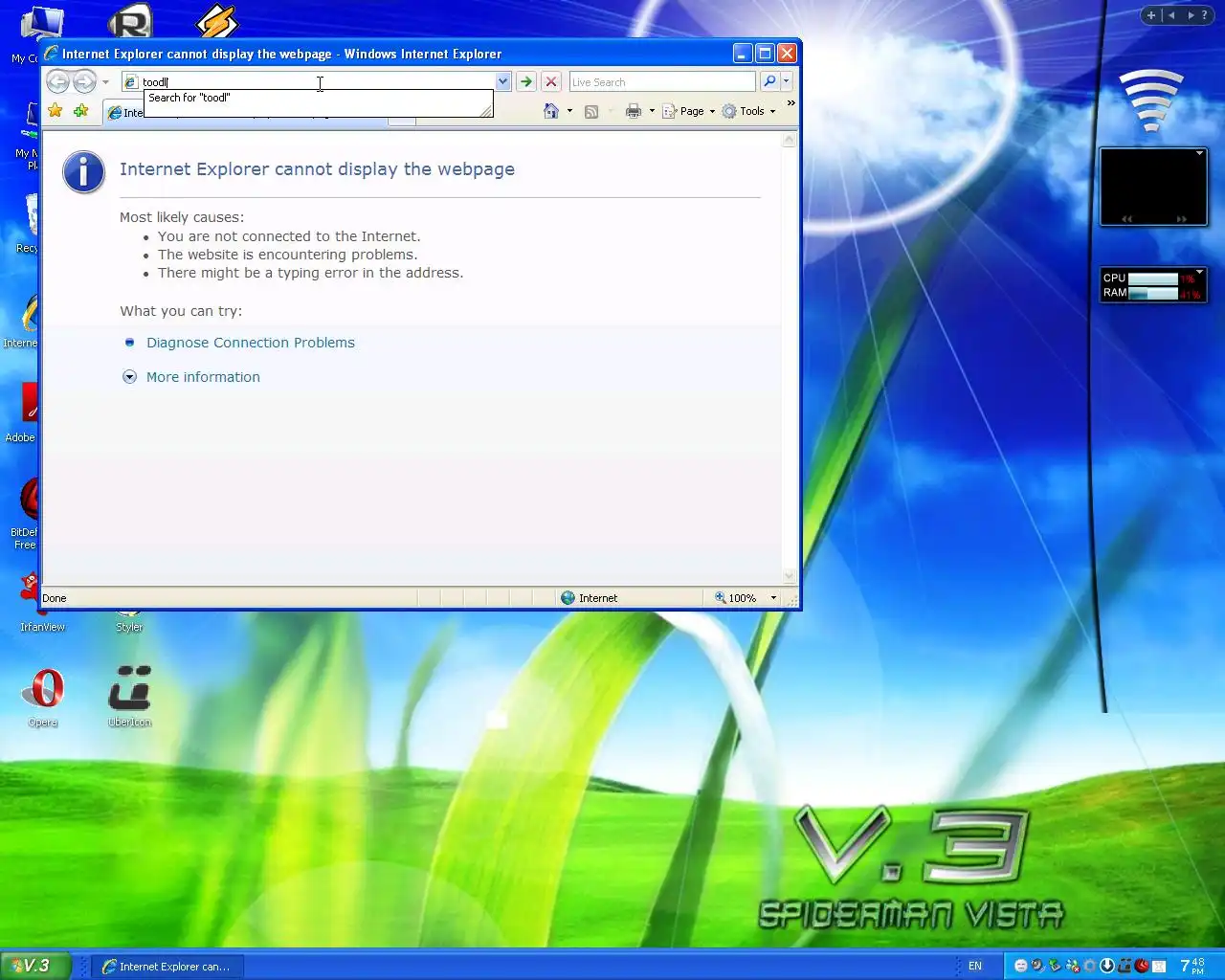The width and height of the screenshot is (1225, 980).
Task: Open the 100% zoom level dropdown
Action: coord(773,598)
